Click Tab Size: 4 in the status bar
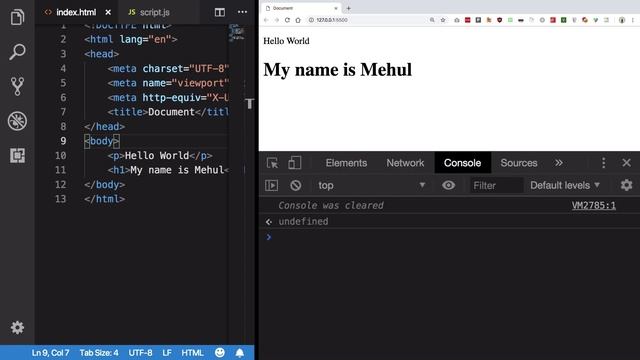 [99, 353]
